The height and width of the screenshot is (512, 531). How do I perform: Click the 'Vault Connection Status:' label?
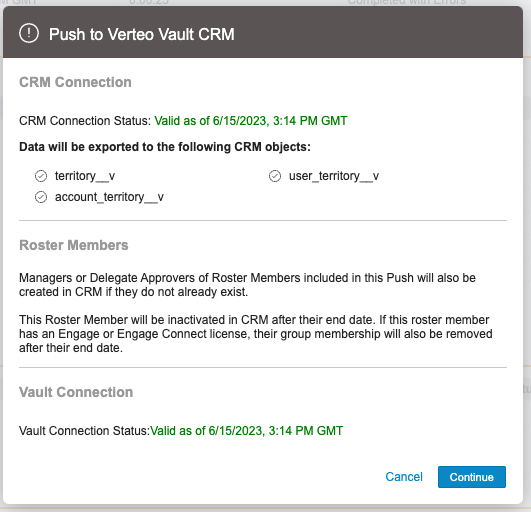pos(84,431)
